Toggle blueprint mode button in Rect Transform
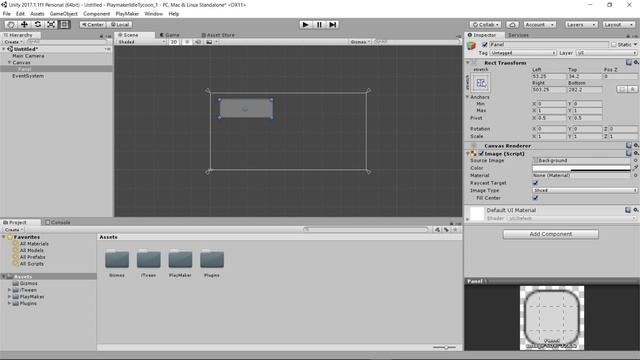This screenshot has height=360, width=640. (x=621, y=89)
